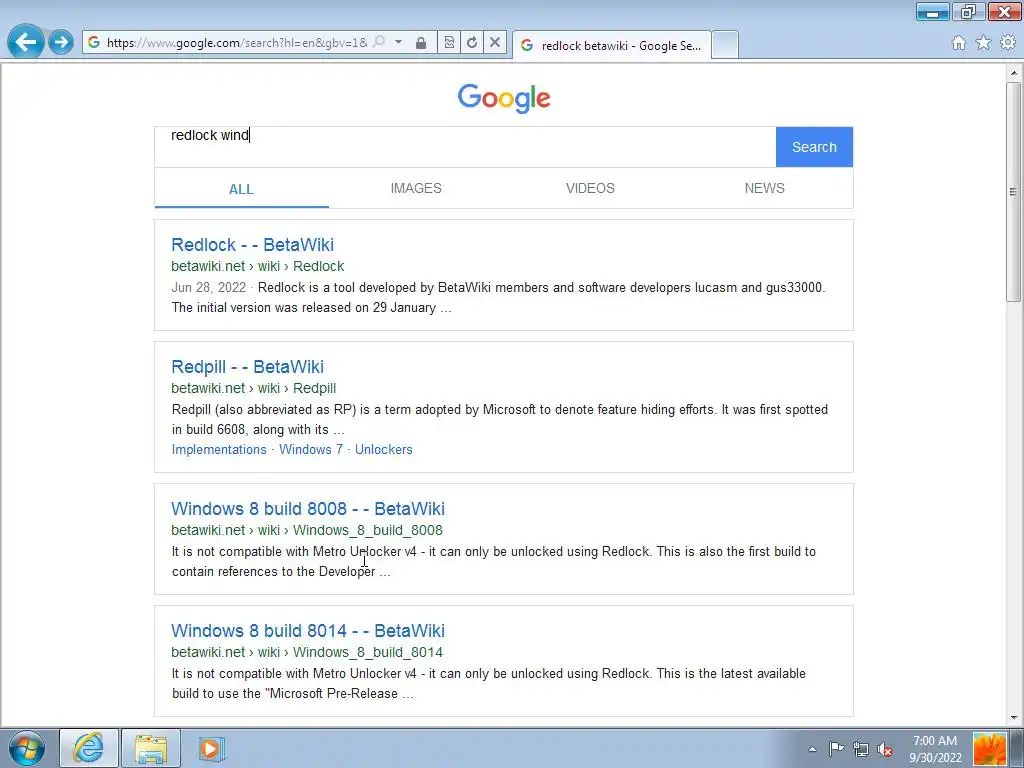The width and height of the screenshot is (1024, 768).
Task: Click the 'betawiki.net › wiki › Redpill' URL text
Action: (254, 389)
